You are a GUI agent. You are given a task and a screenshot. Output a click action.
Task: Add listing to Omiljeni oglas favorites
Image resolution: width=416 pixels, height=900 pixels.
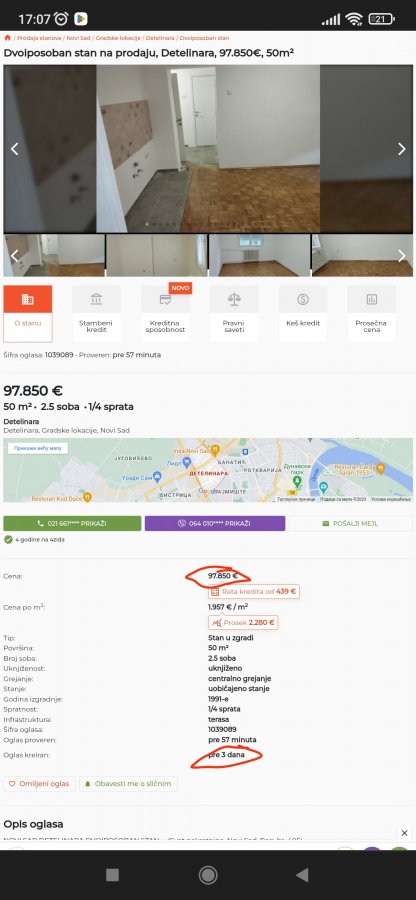point(40,784)
